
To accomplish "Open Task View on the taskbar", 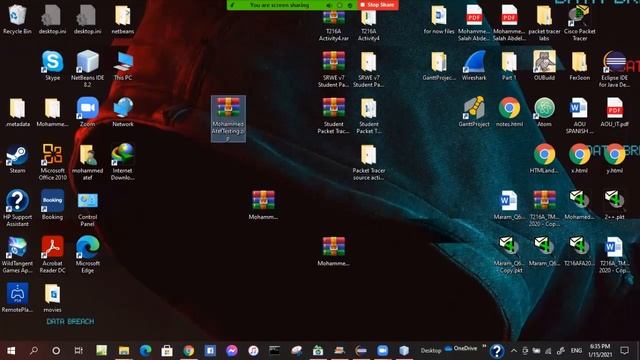I will click(78, 350).
